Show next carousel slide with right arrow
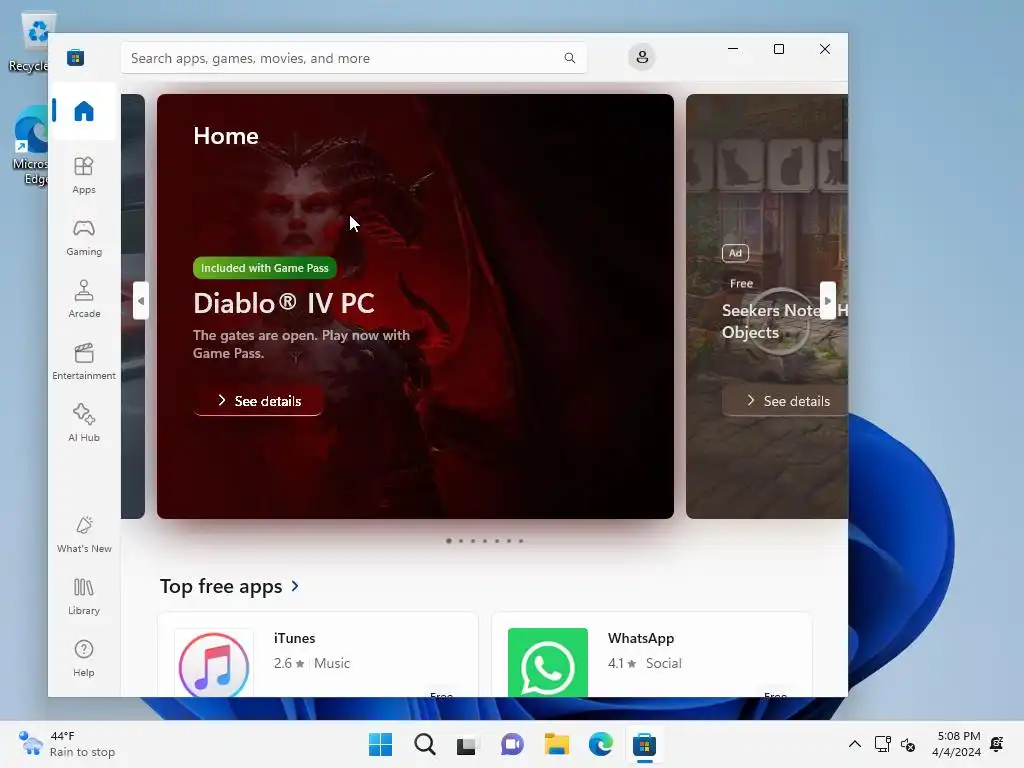The height and width of the screenshot is (768, 1024). (x=827, y=301)
